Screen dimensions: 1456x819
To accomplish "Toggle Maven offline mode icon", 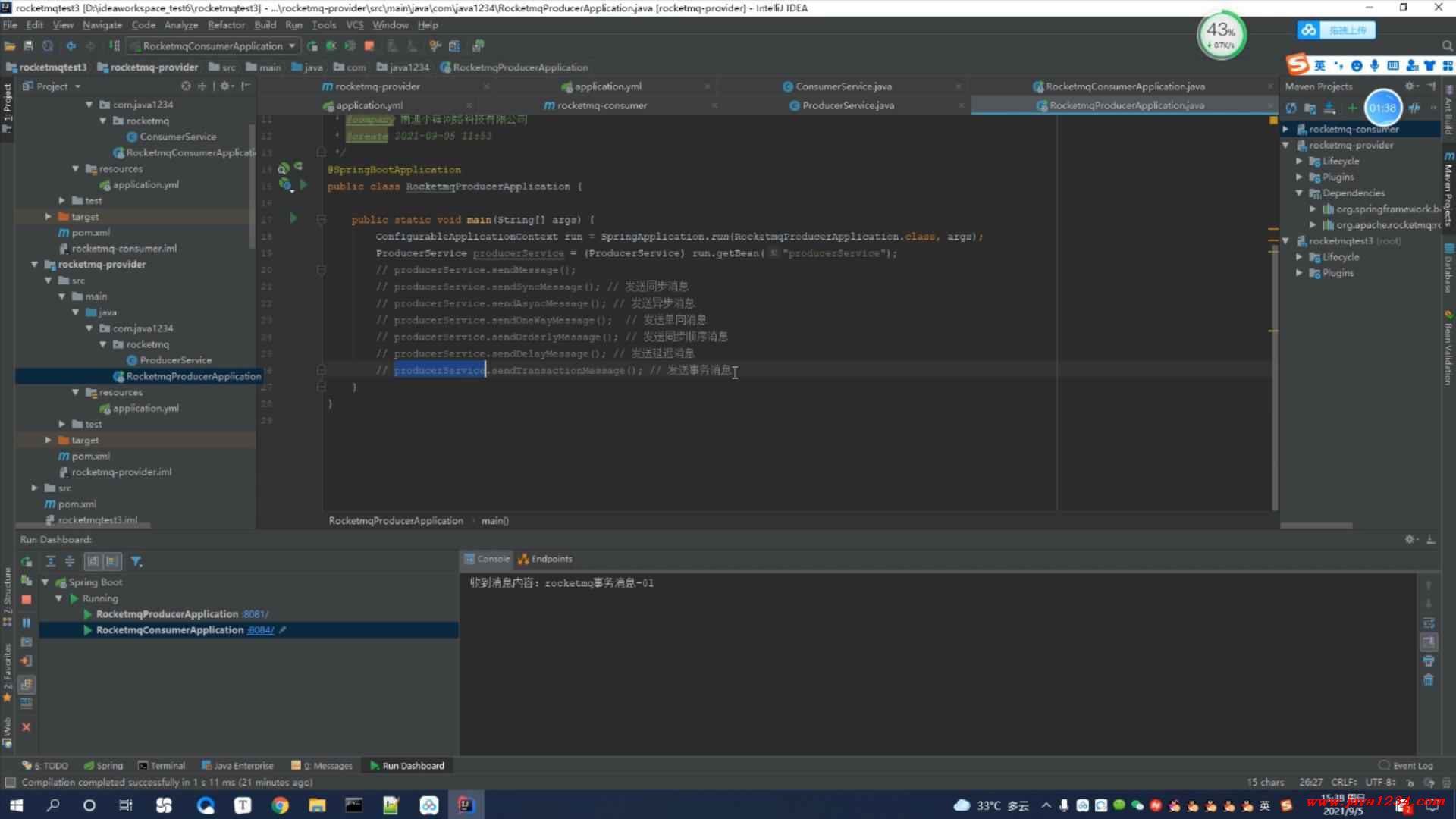I will 1414,108.
